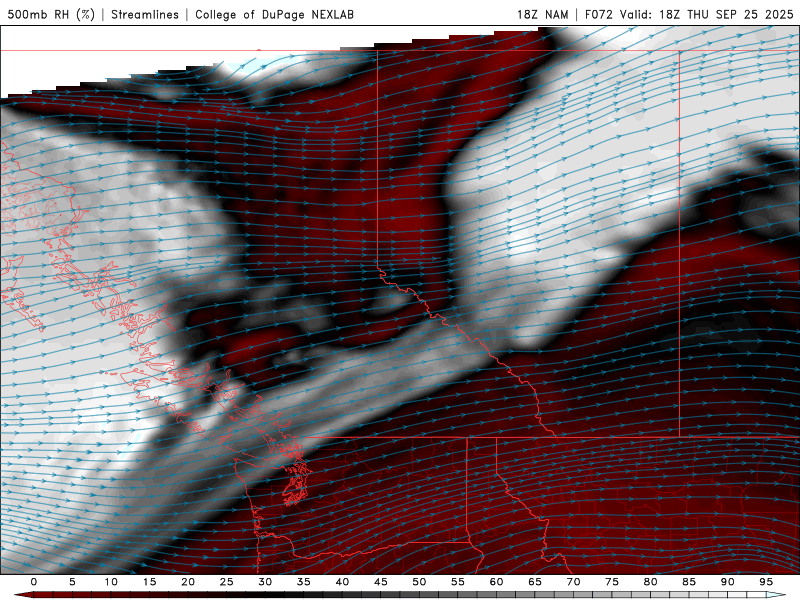
Task: Select the 25 value on the colorbar scale
Action: click(227, 582)
